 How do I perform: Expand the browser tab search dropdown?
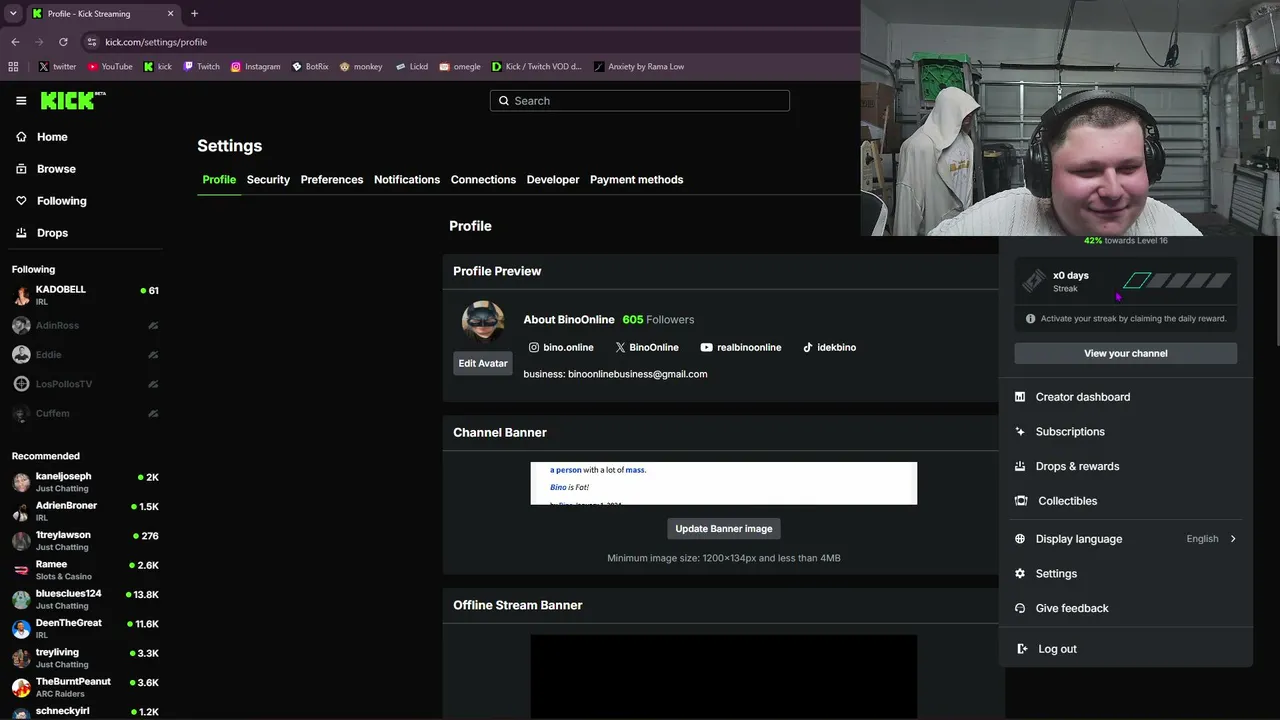coord(13,14)
